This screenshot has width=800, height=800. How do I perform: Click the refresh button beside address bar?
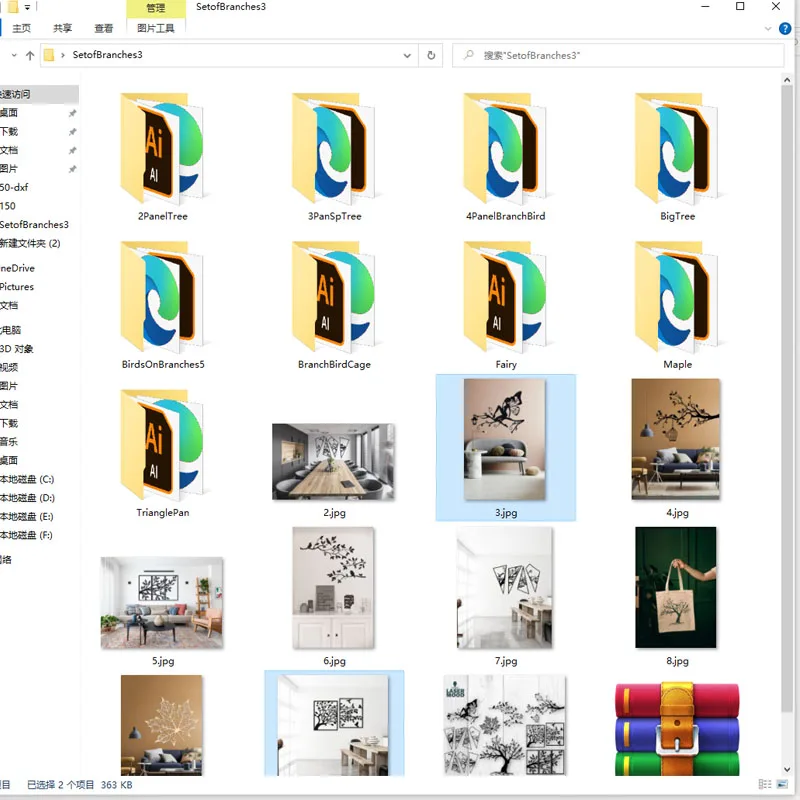pyautogui.click(x=431, y=55)
